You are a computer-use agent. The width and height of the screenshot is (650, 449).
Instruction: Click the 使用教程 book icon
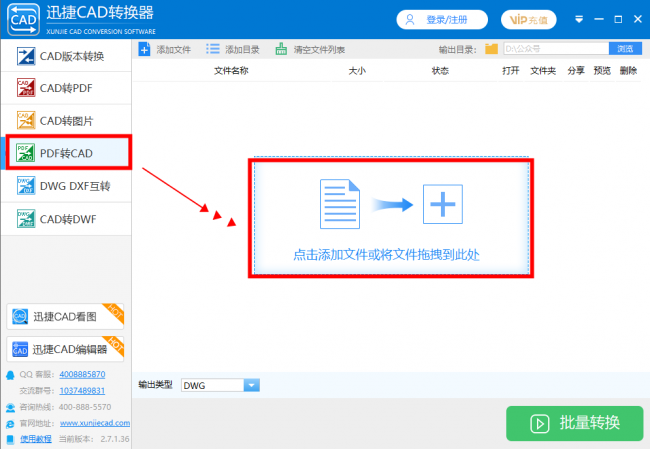pos(10,439)
